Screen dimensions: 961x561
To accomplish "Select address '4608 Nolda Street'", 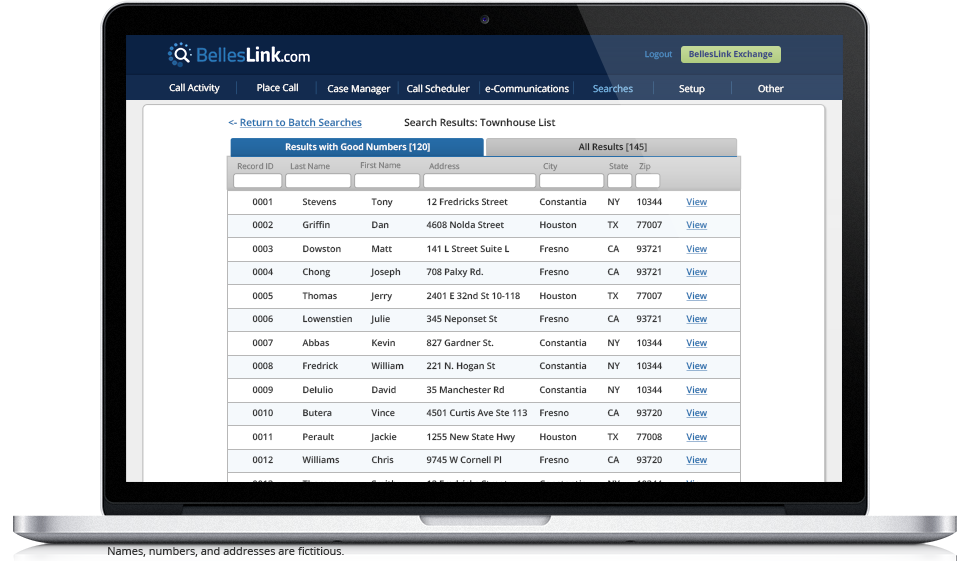I will pyautogui.click(x=465, y=225).
